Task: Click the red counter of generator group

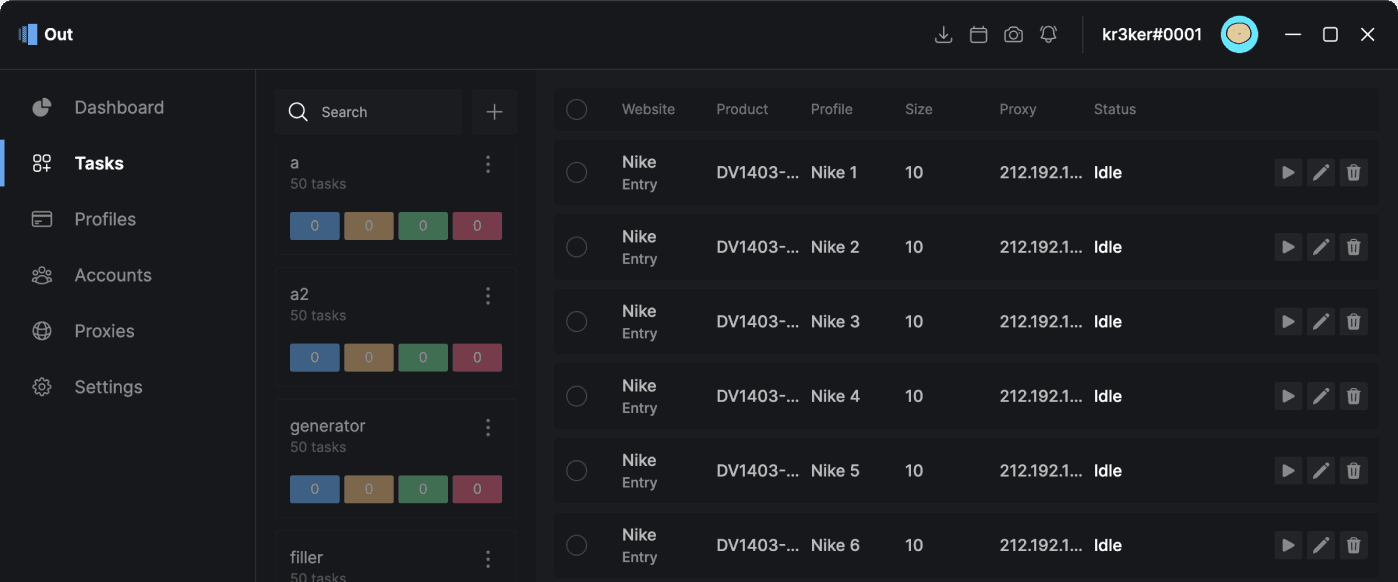Action: pos(477,490)
